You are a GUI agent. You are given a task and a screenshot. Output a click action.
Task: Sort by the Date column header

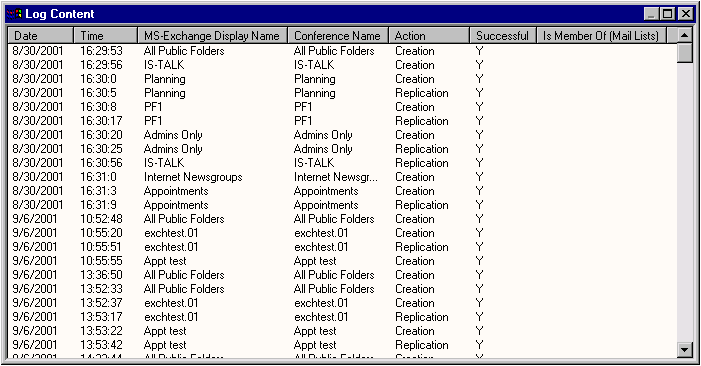(x=40, y=35)
